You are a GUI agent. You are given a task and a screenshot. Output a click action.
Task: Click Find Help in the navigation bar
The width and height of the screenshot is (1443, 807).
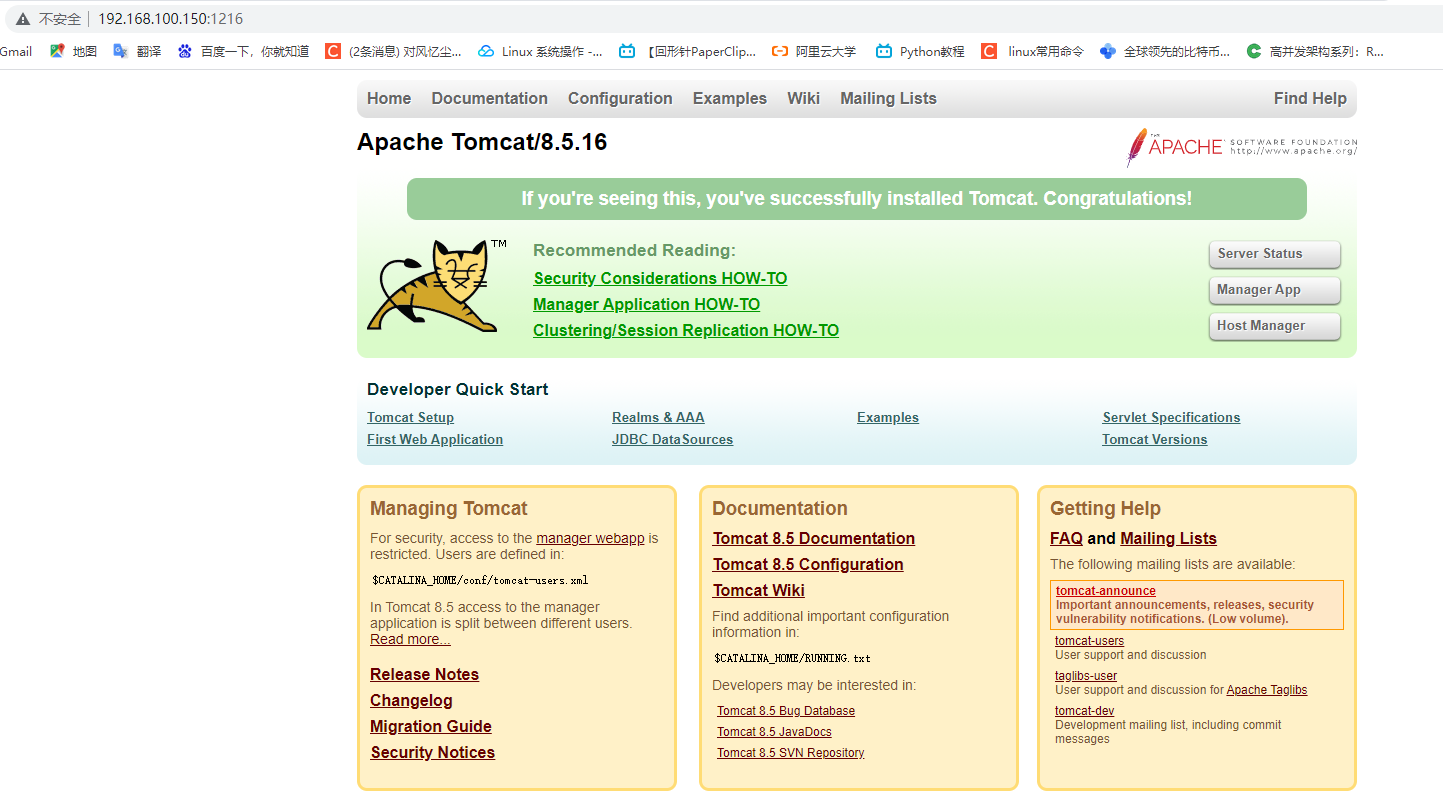pyautogui.click(x=1310, y=98)
